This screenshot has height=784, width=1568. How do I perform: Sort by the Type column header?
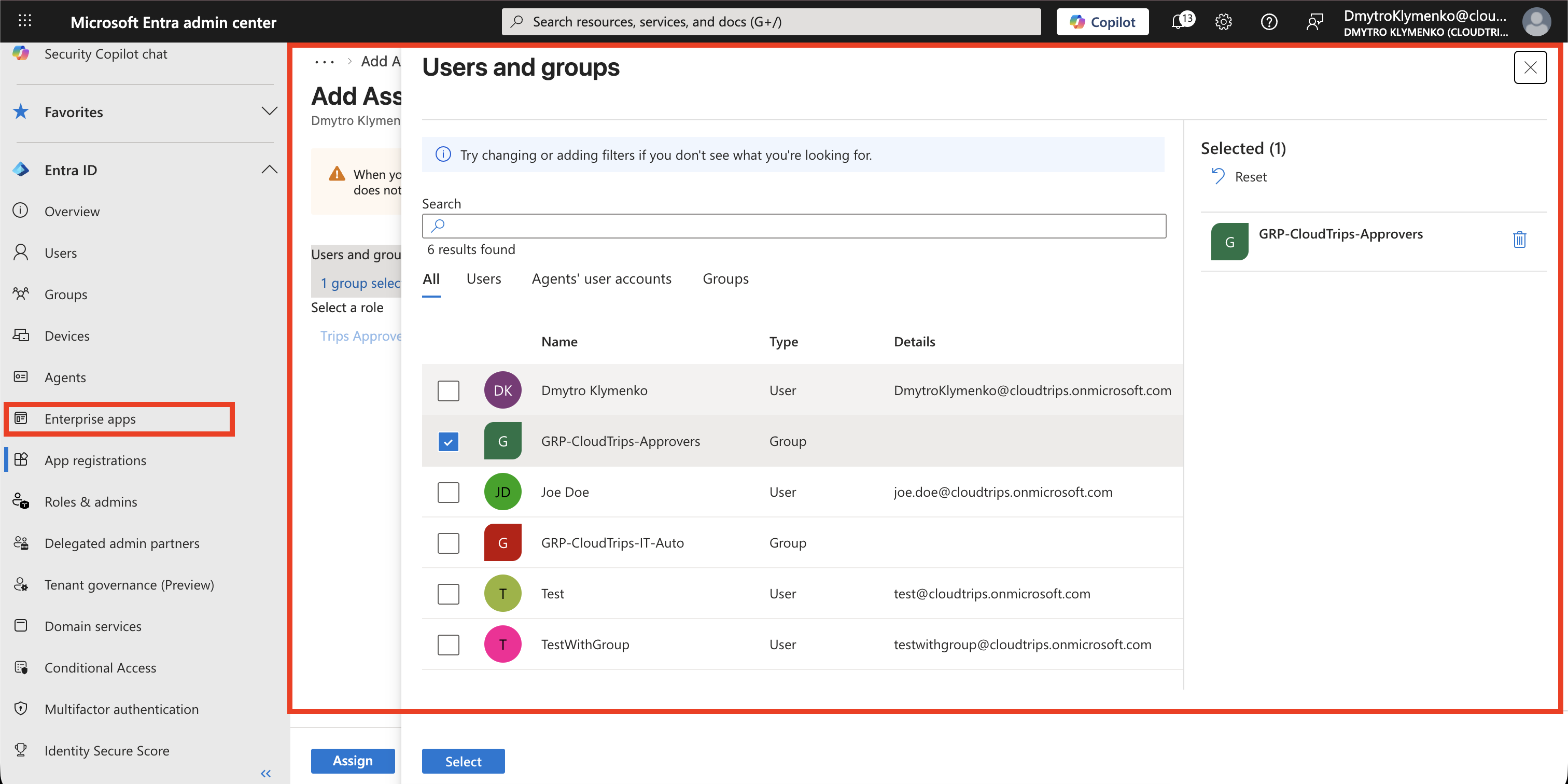coord(783,342)
